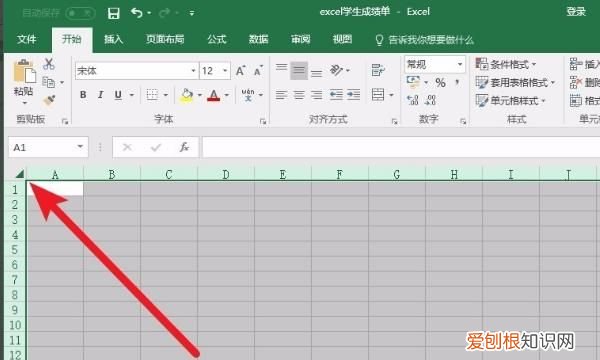Viewport: 600px width, 360px height.
Task: Click the Align Right icon
Action: tap(316, 94)
